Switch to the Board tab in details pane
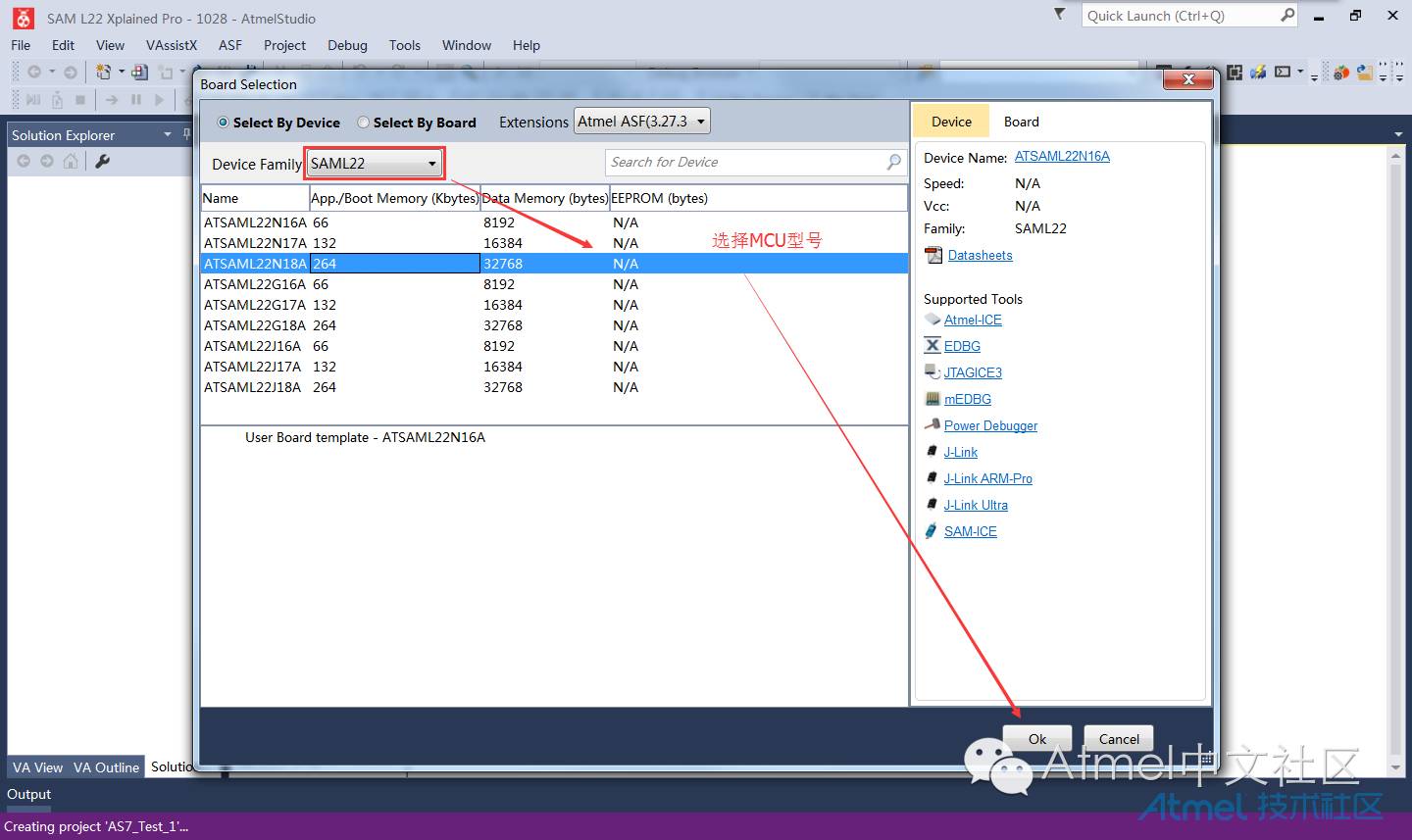 pyautogui.click(x=1021, y=122)
